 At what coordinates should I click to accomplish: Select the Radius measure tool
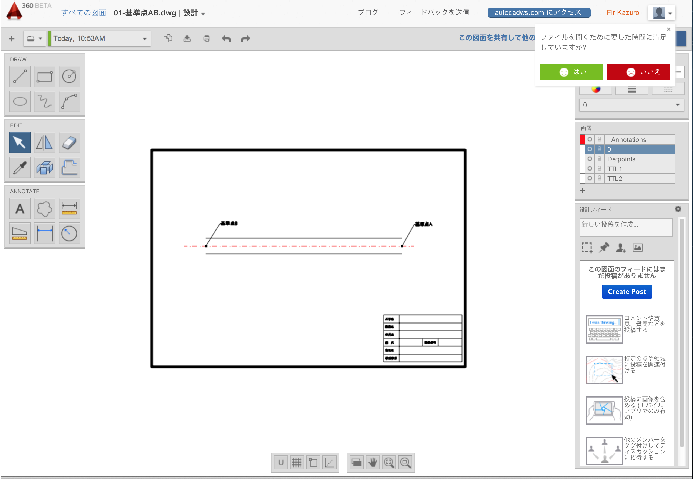(x=69, y=233)
